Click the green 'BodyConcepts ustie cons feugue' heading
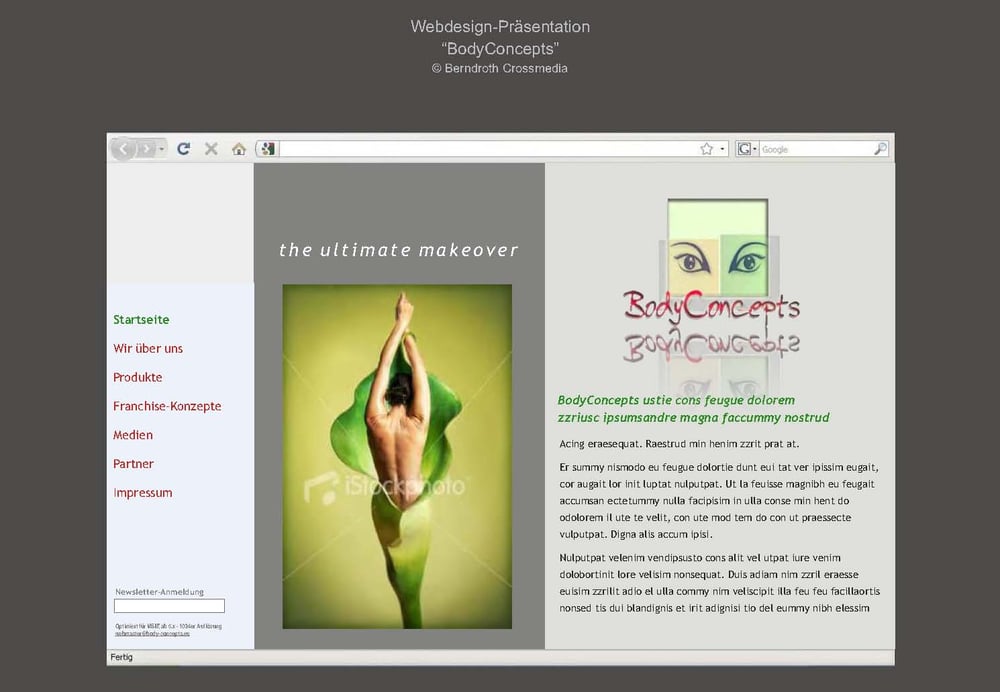This screenshot has height=692, width=1000. tap(693, 409)
